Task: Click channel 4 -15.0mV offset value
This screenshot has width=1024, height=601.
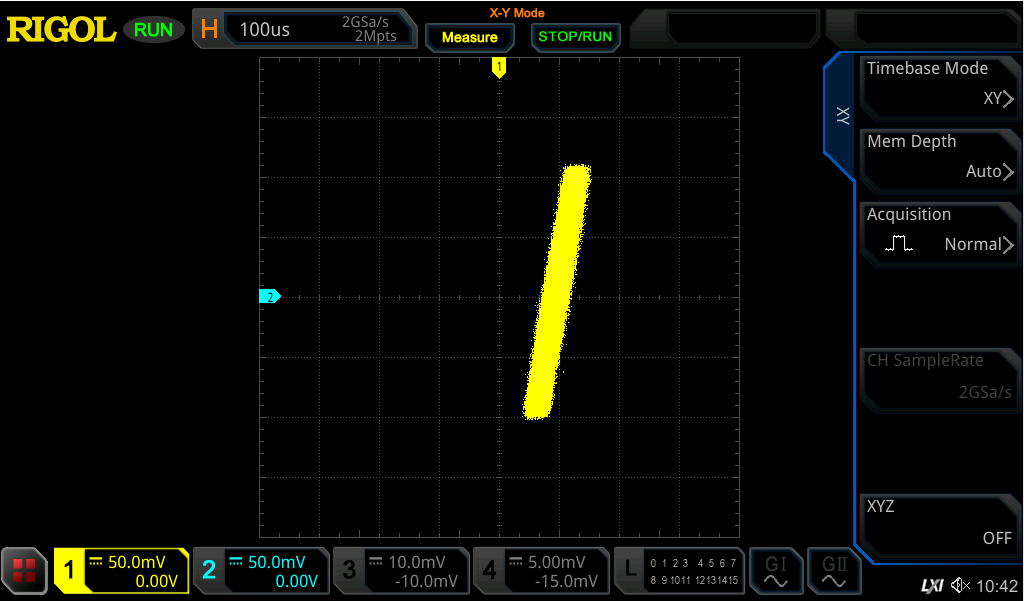Action: tap(566, 581)
